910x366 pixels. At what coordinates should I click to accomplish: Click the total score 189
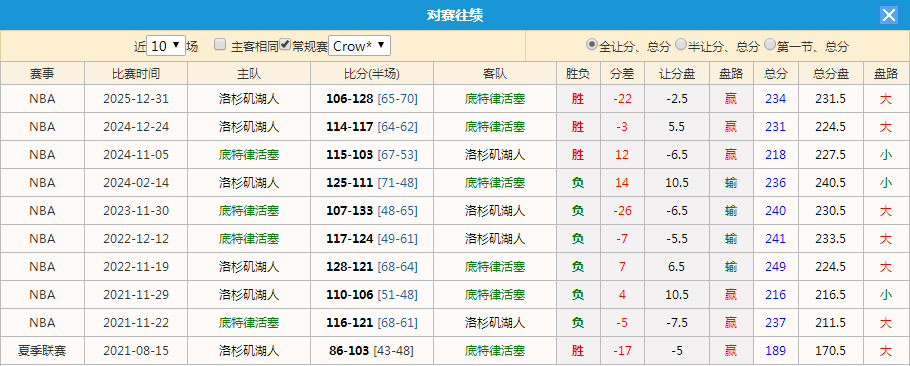click(775, 350)
